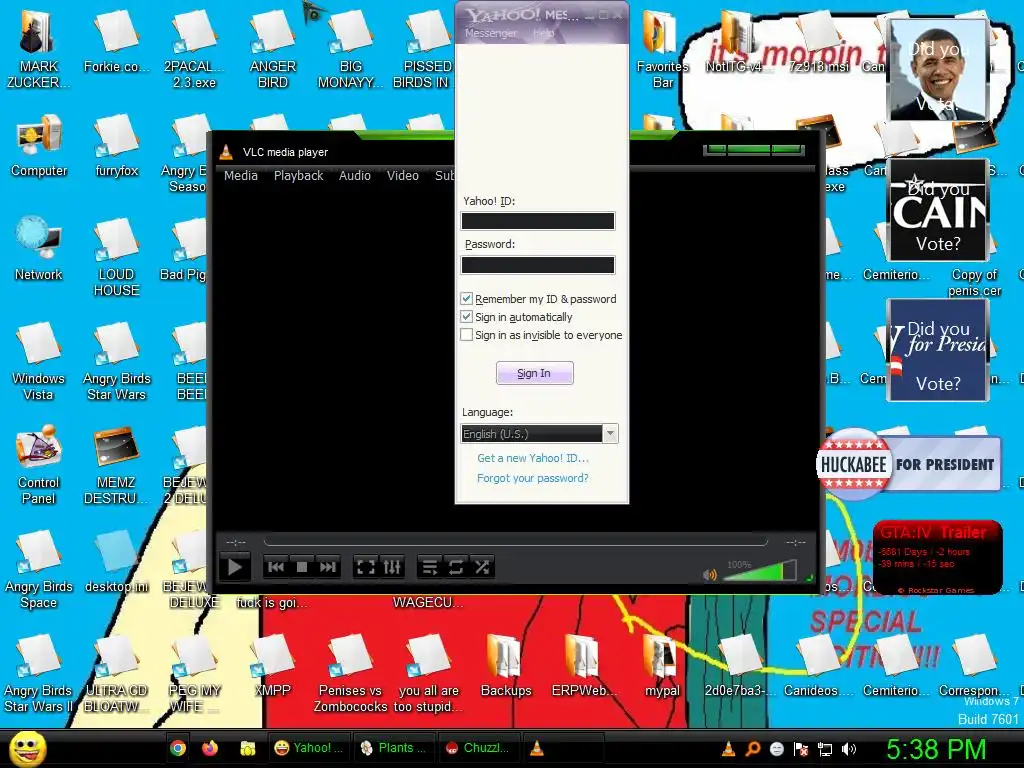1024x768 pixels.
Task: Click the Yahoo! ID input field
Action: pyautogui.click(x=537, y=221)
